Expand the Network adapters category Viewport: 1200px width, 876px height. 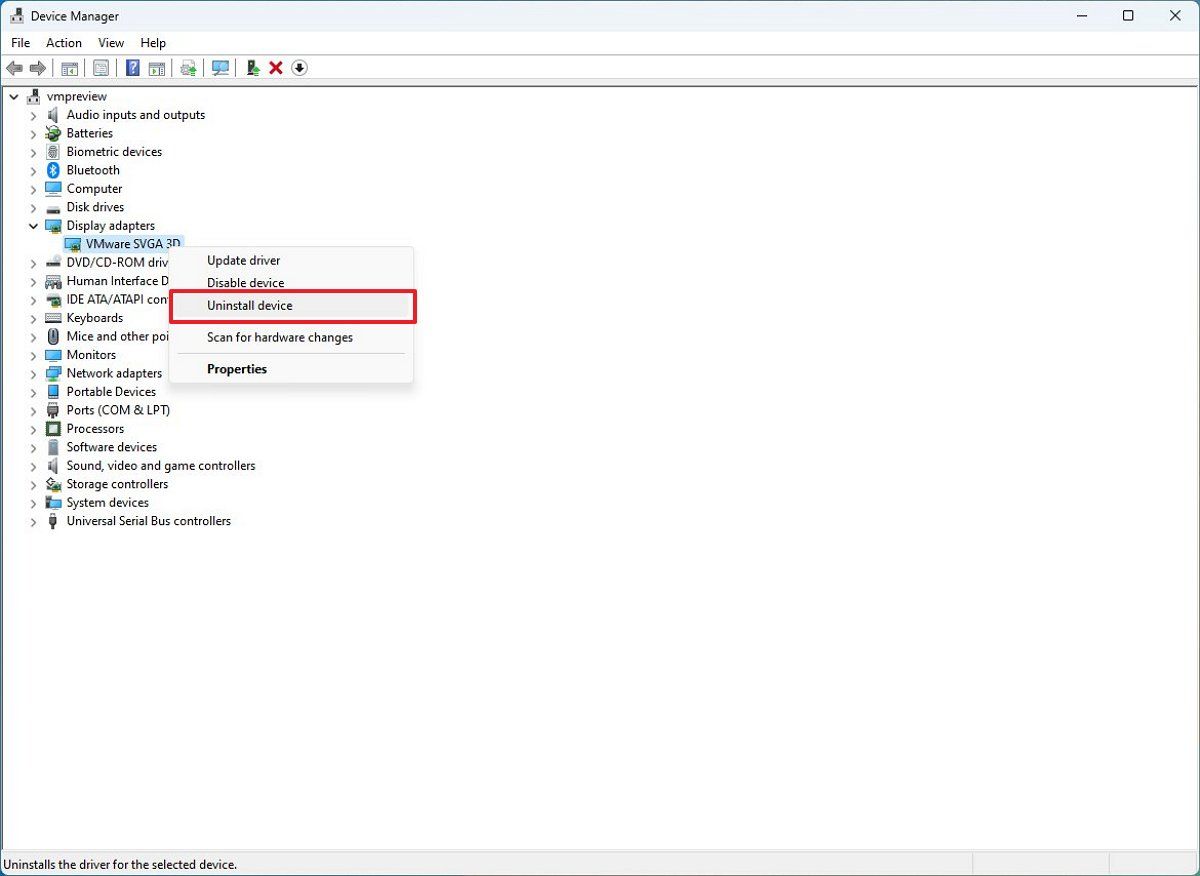pos(33,373)
